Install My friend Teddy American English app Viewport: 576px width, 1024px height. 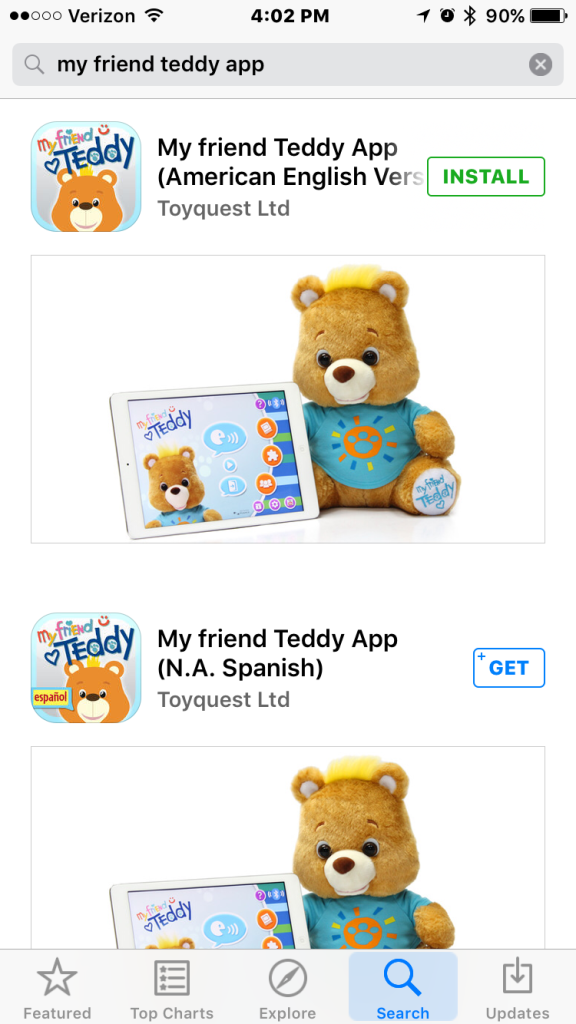[486, 176]
